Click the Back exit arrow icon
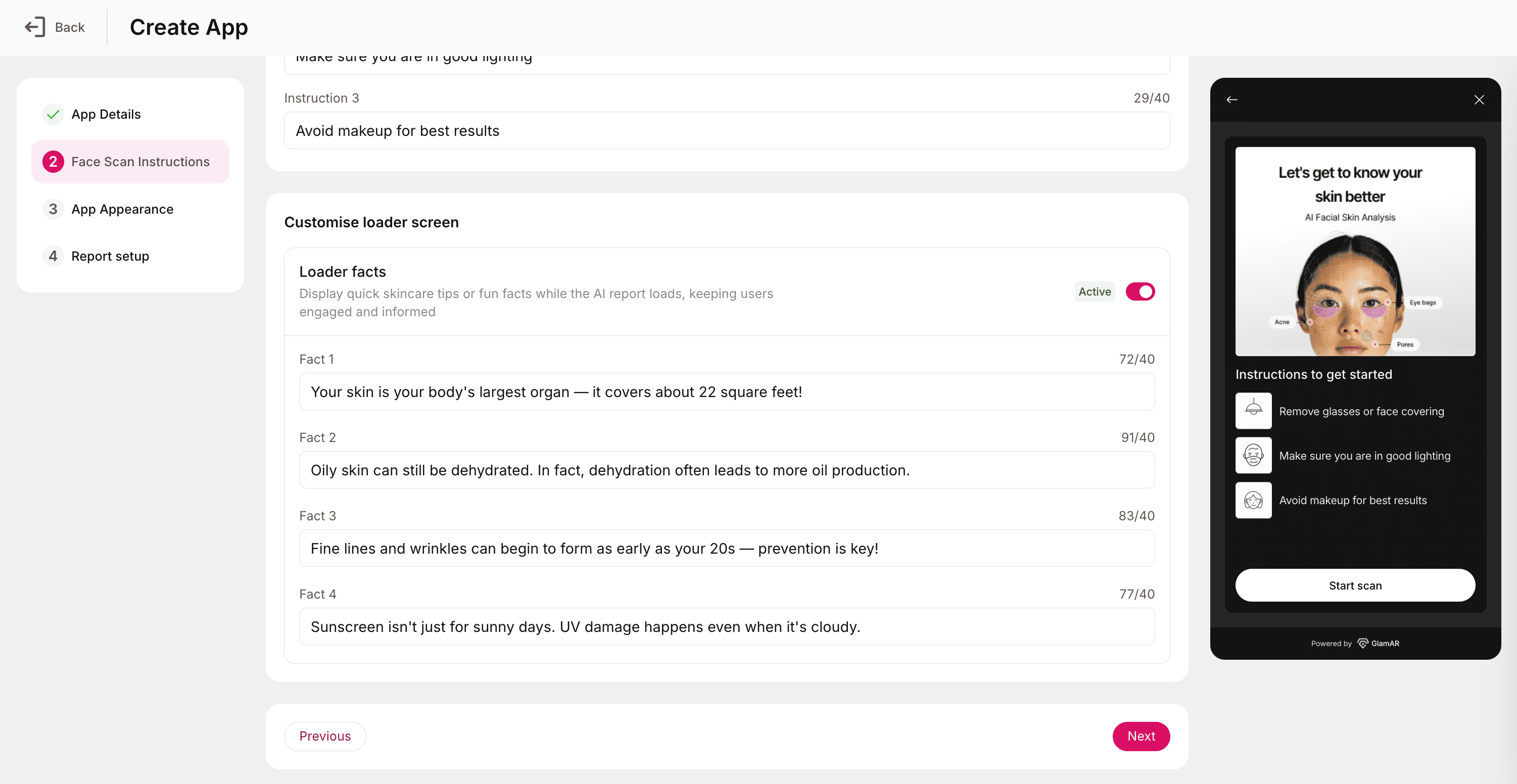Image resolution: width=1517 pixels, height=784 pixels. point(35,27)
